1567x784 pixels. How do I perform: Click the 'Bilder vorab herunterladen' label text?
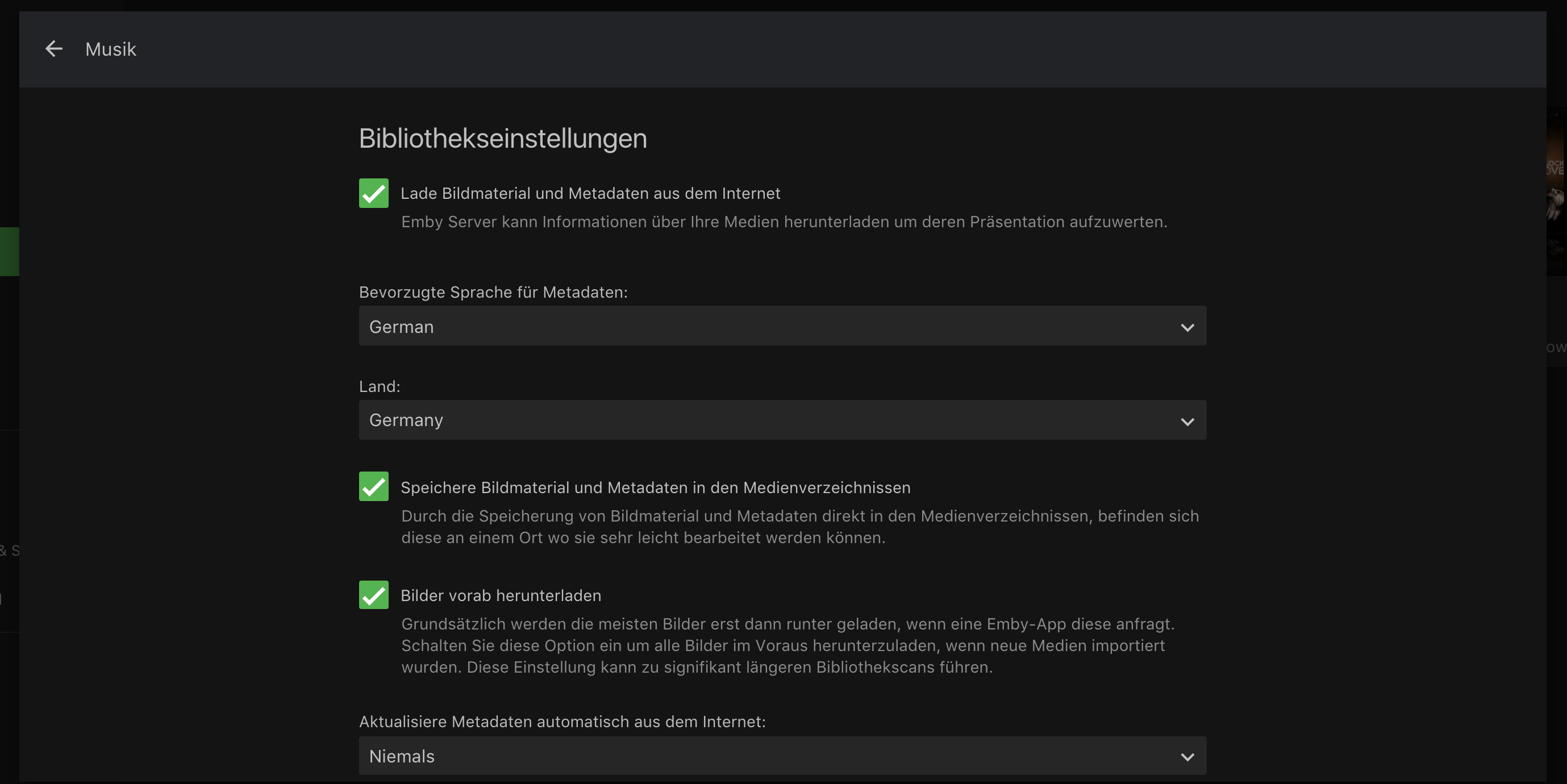click(x=501, y=595)
